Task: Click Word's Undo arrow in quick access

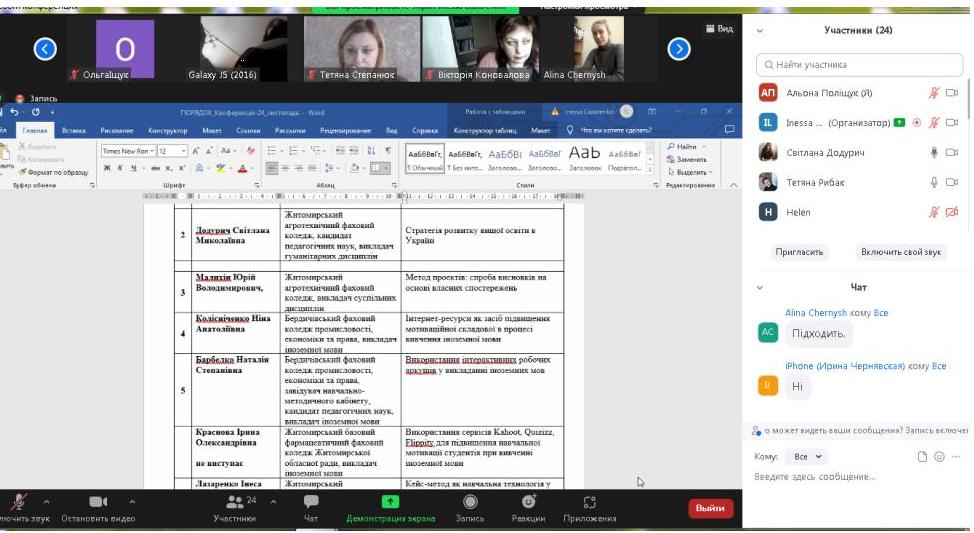Action: 14,112
